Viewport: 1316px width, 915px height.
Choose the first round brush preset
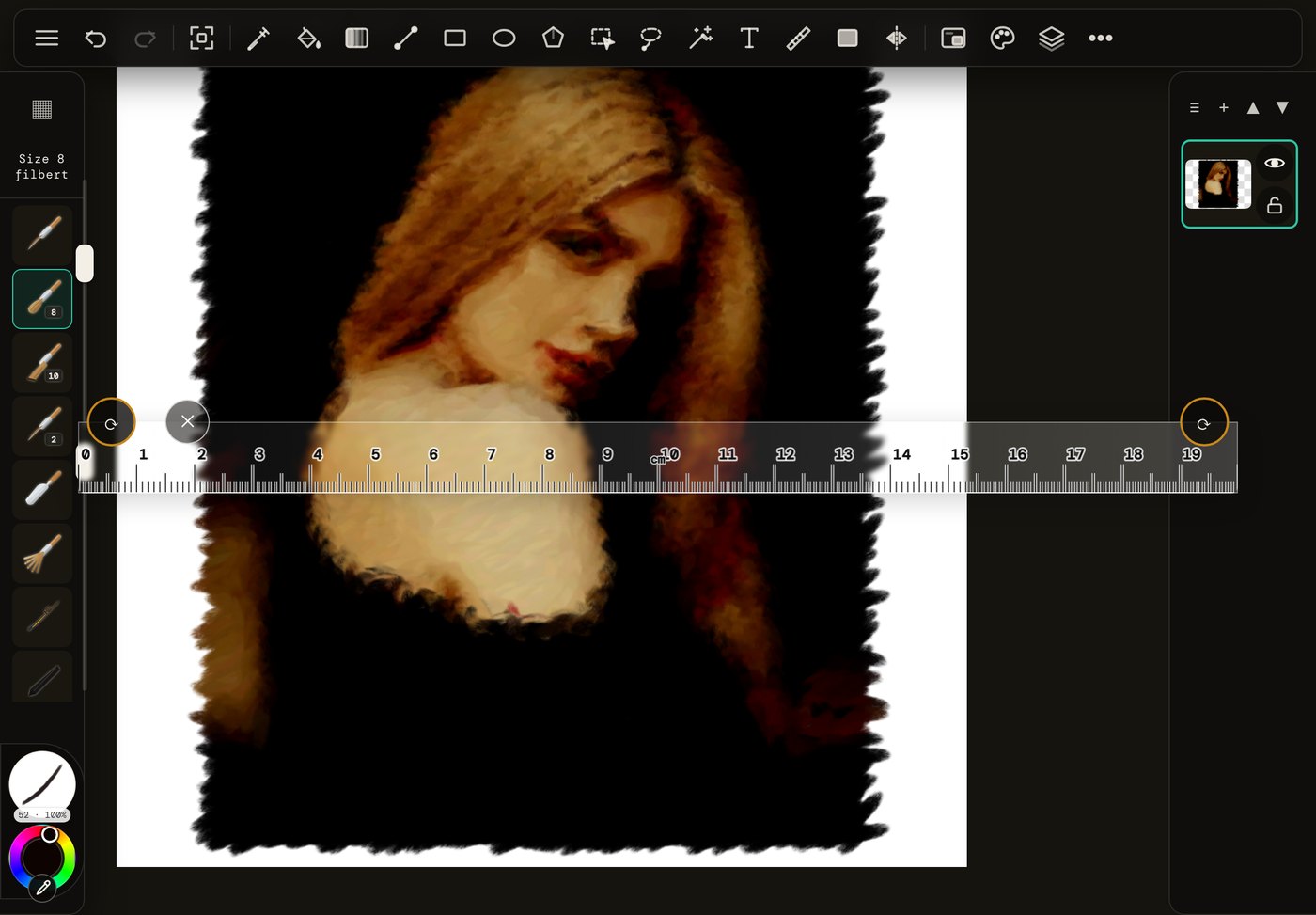[42, 235]
